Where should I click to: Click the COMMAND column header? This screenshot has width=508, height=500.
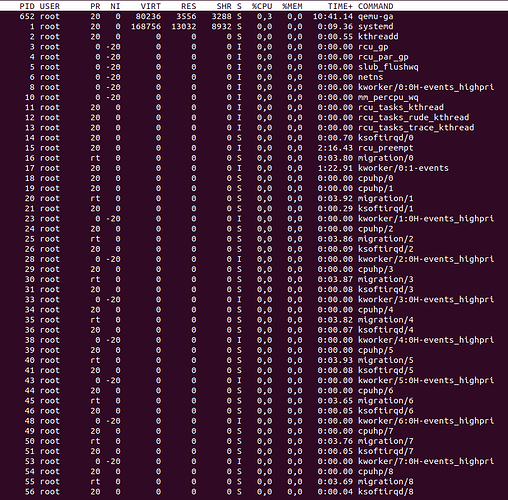point(376,6)
